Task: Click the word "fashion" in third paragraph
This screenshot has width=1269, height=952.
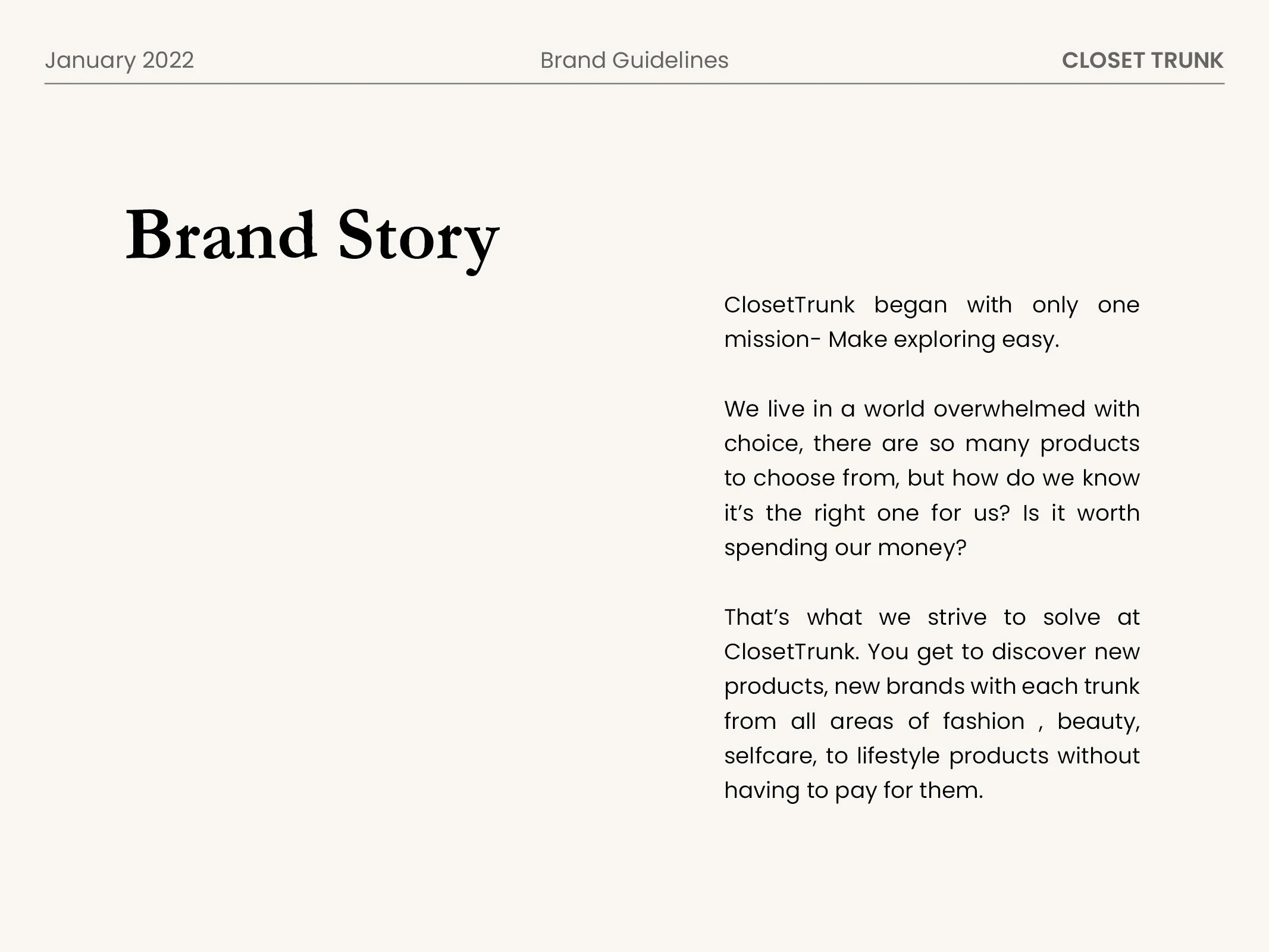Action: point(983,721)
